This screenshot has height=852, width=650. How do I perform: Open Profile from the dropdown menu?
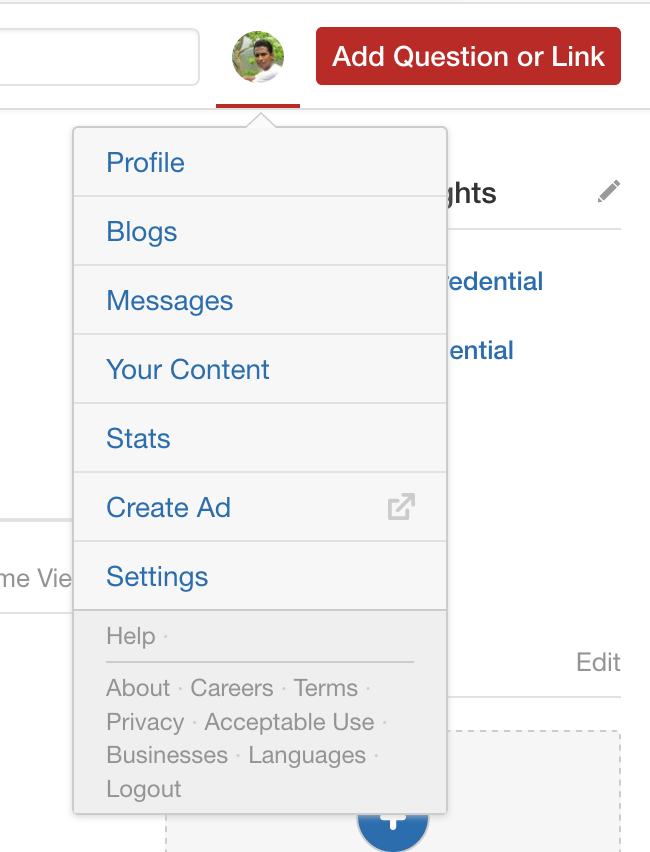coord(260,162)
